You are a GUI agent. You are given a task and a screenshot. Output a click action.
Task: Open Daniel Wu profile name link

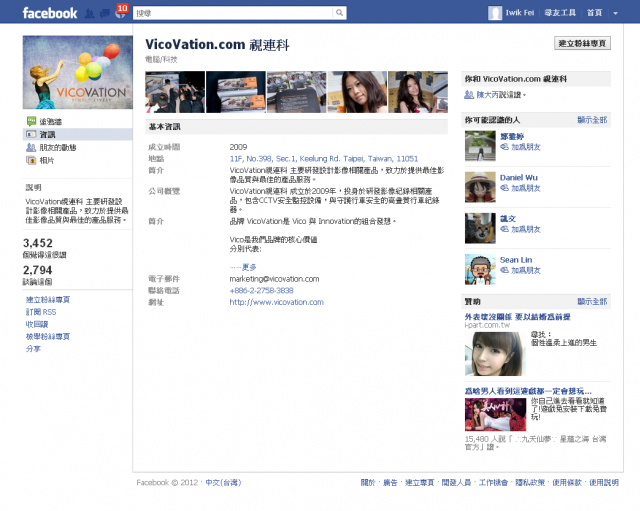(x=519, y=178)
